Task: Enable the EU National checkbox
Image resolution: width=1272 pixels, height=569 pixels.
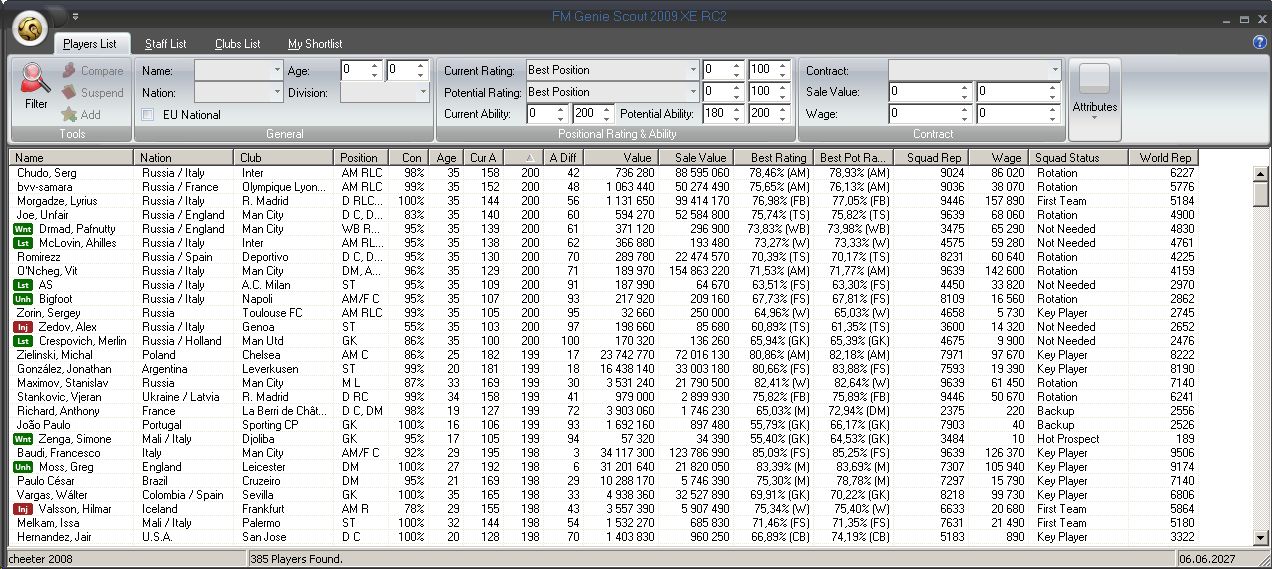Action: point(148,115)
